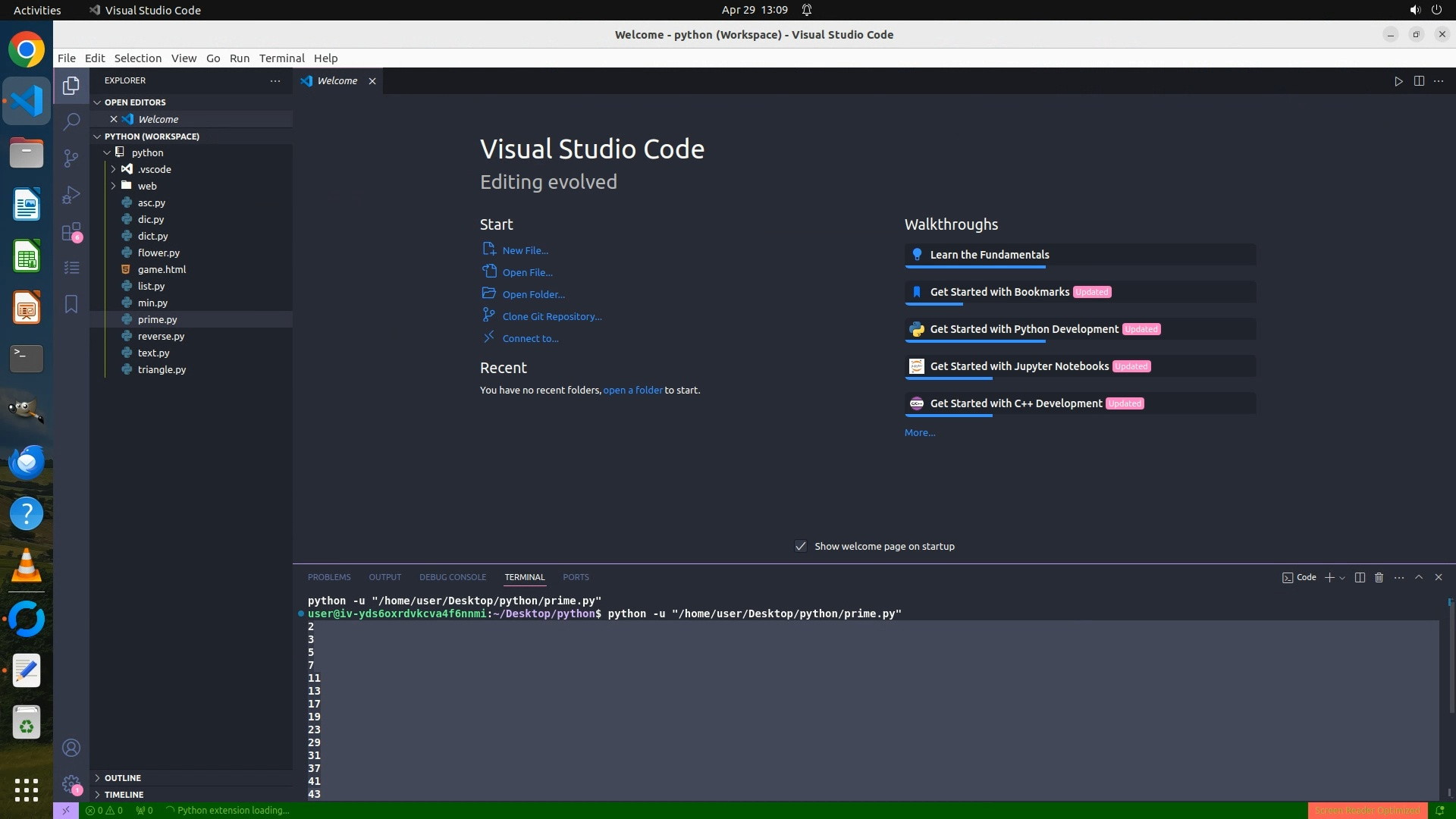Image resolution: width=1456 pixels, height=819 pixels.
Task: Click the Run Python file play icon
Action: 1398,81
